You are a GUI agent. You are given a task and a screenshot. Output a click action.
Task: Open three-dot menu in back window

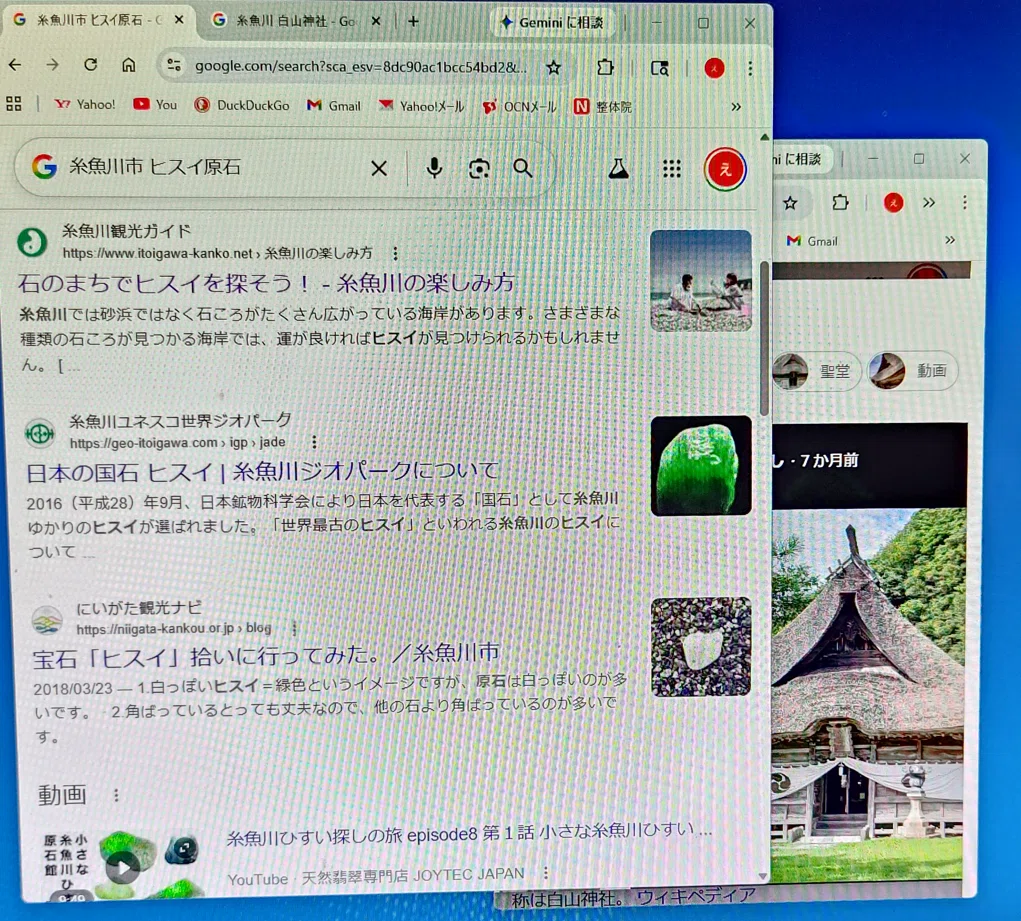[x=964, y=203]
